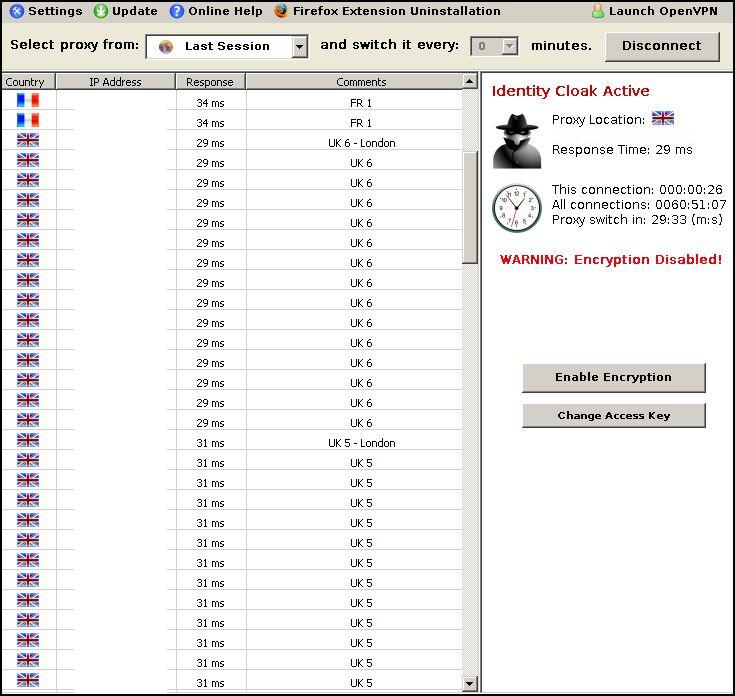The image size is (735, 696).
Task: Click '31 ms' in UK 5 - London row
Action: pyautogui.click(x=210, y=443)
